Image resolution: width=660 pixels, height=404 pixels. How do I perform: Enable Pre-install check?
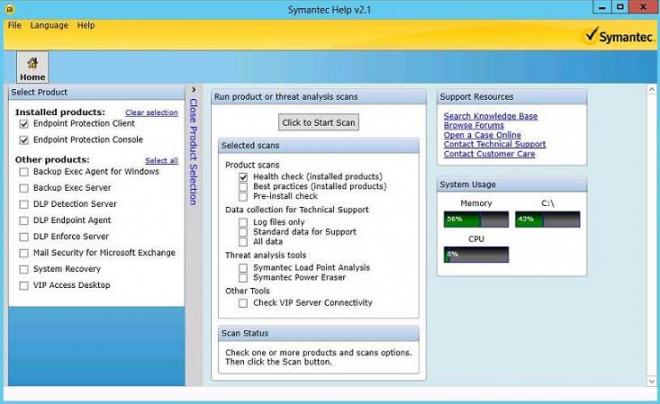coord(243,197)
